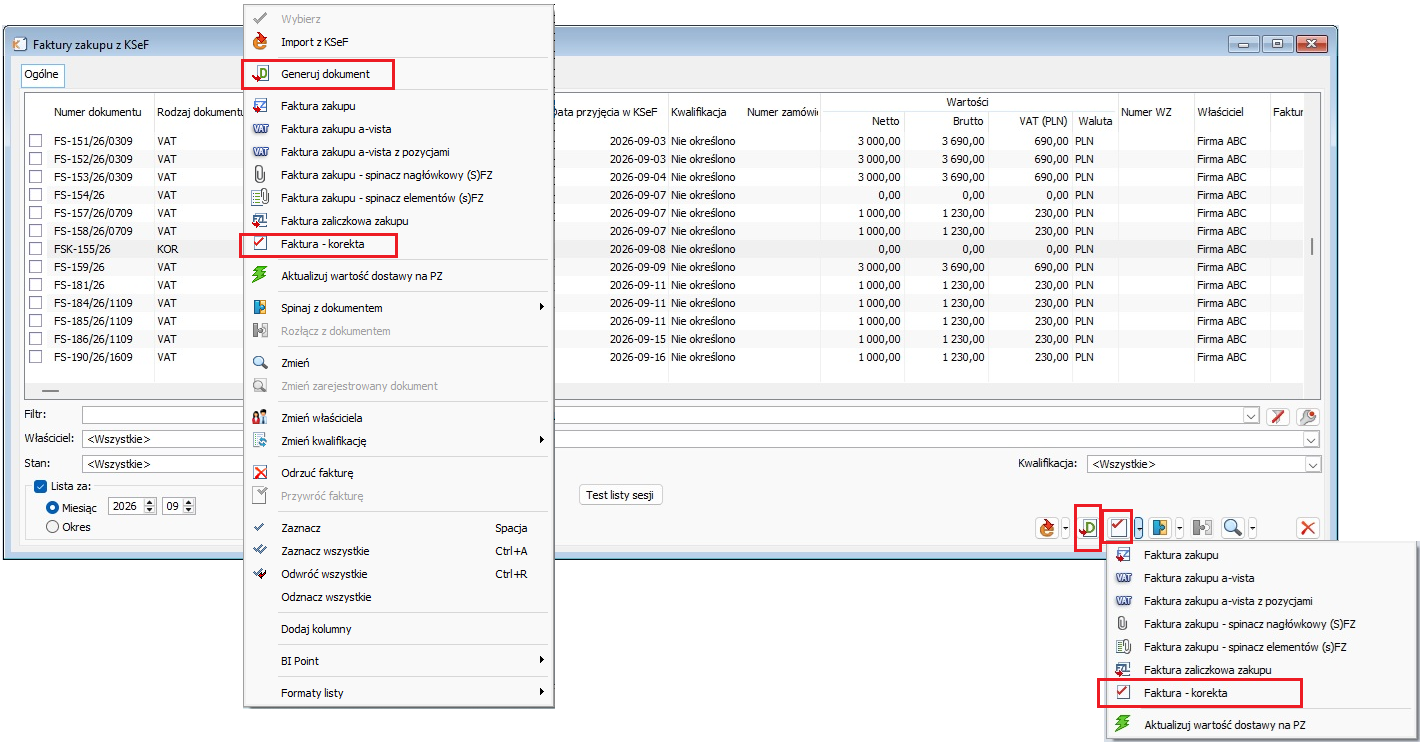This screenshot has height=747, width=1423.
Task: Open the Kwalifikacja combo box dropdown
Action: pyautogui.click(x=1312, y=464)
